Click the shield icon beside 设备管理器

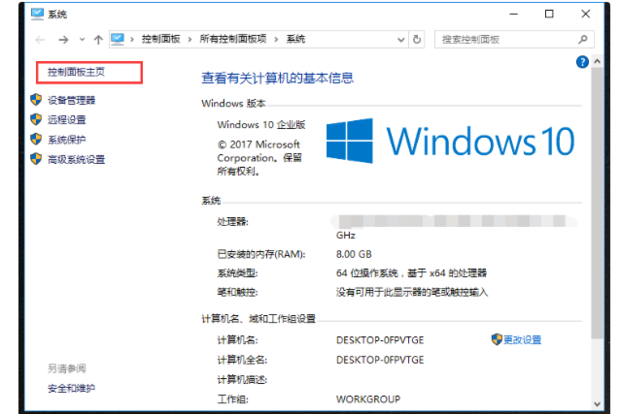tap(36, 100)
